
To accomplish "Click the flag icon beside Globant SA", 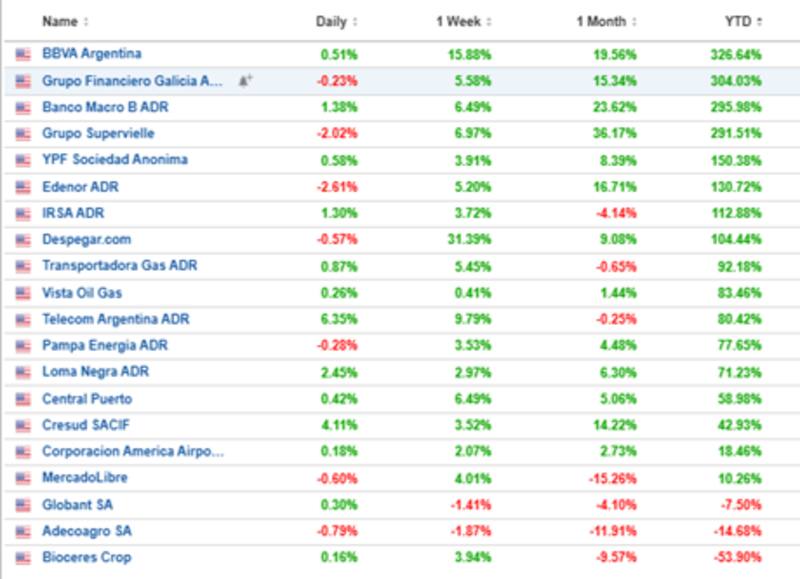I will point(23,505).
